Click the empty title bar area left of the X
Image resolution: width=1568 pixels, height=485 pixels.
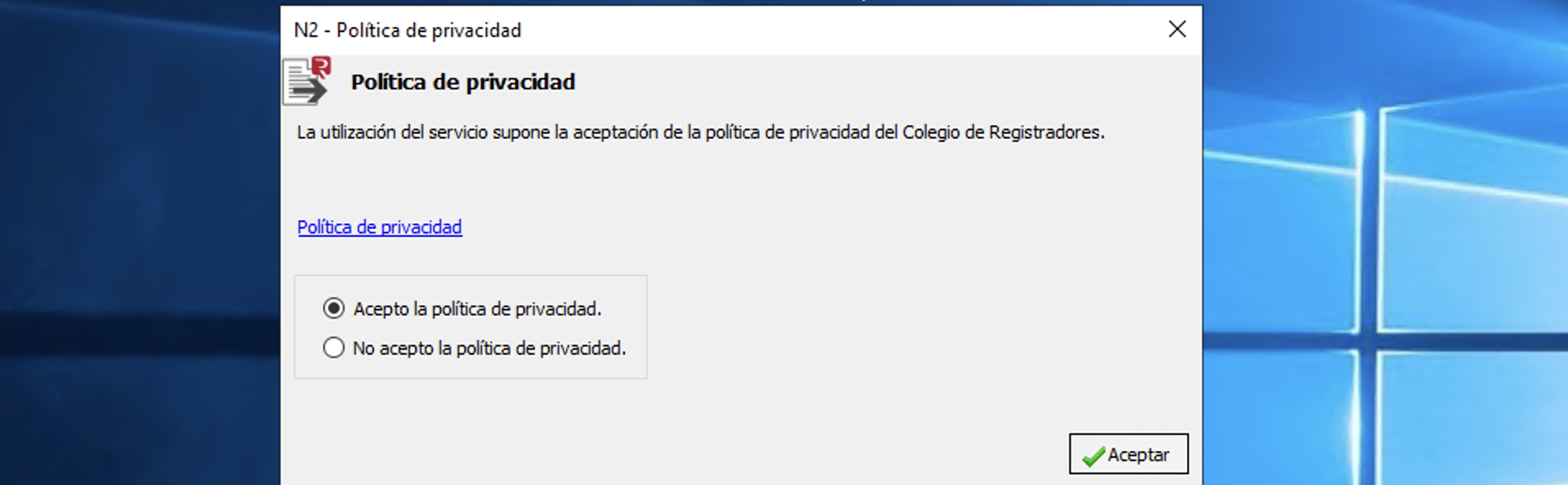820,30
